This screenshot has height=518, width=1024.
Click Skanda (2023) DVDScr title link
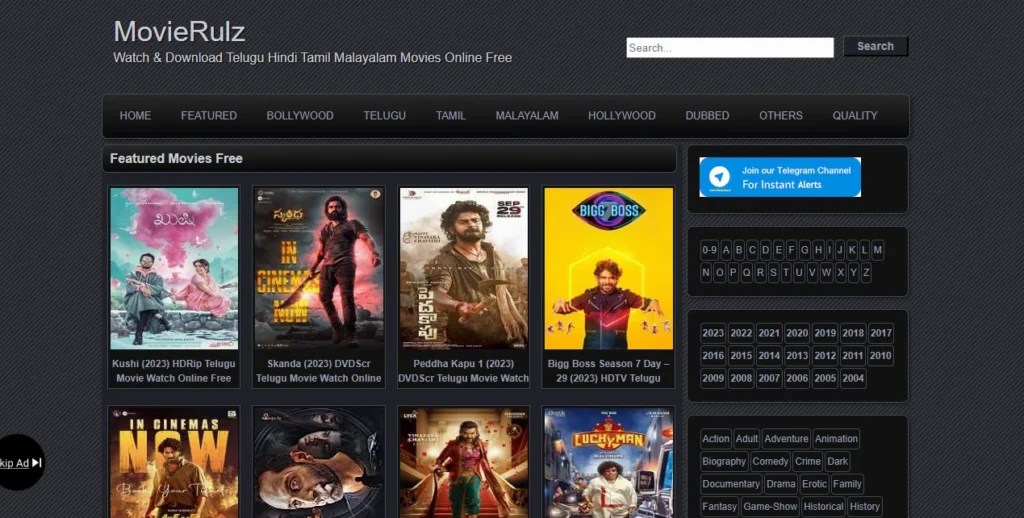pyautogui.click(x=319, y=370)
